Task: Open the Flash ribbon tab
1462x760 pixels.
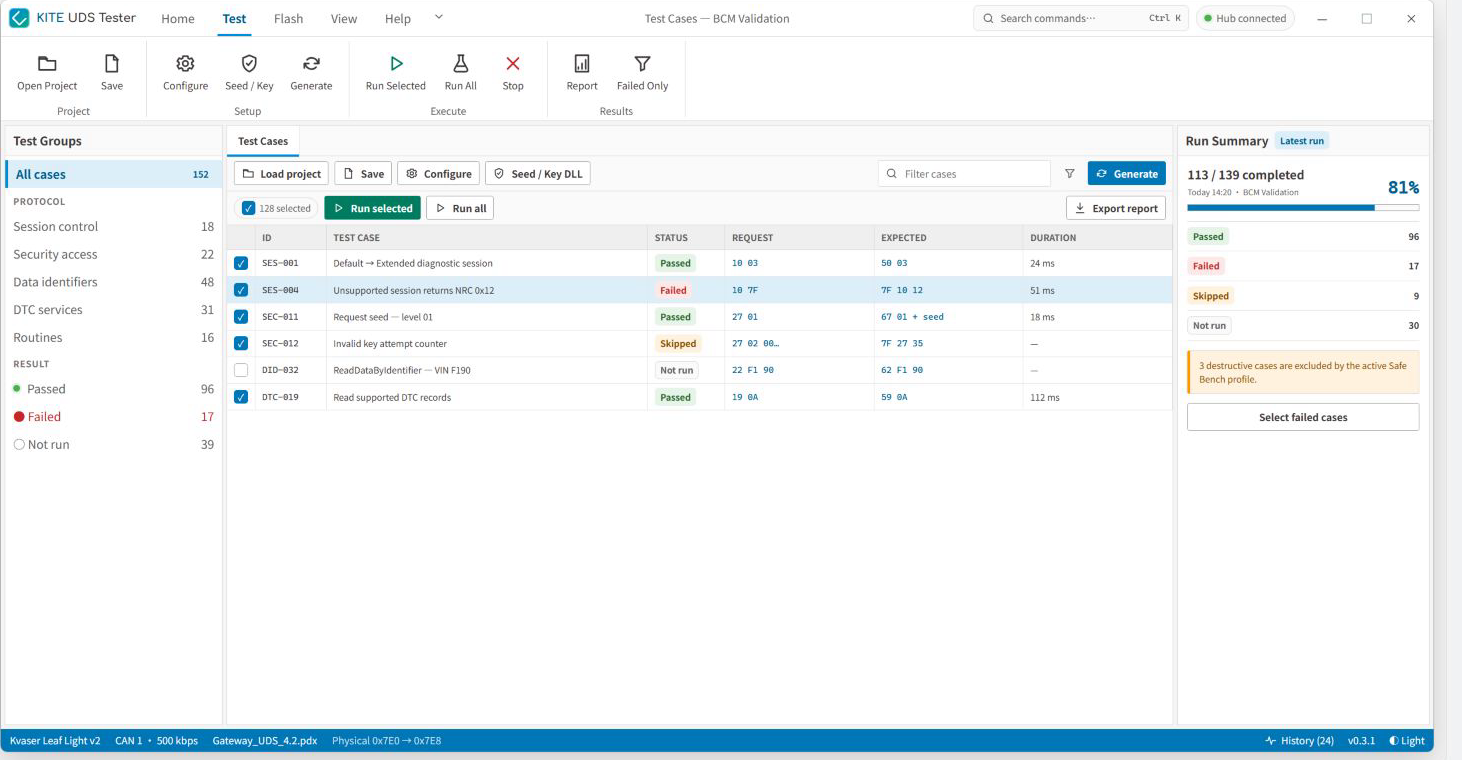Action: pyautogui.click(x=288, y=19)
